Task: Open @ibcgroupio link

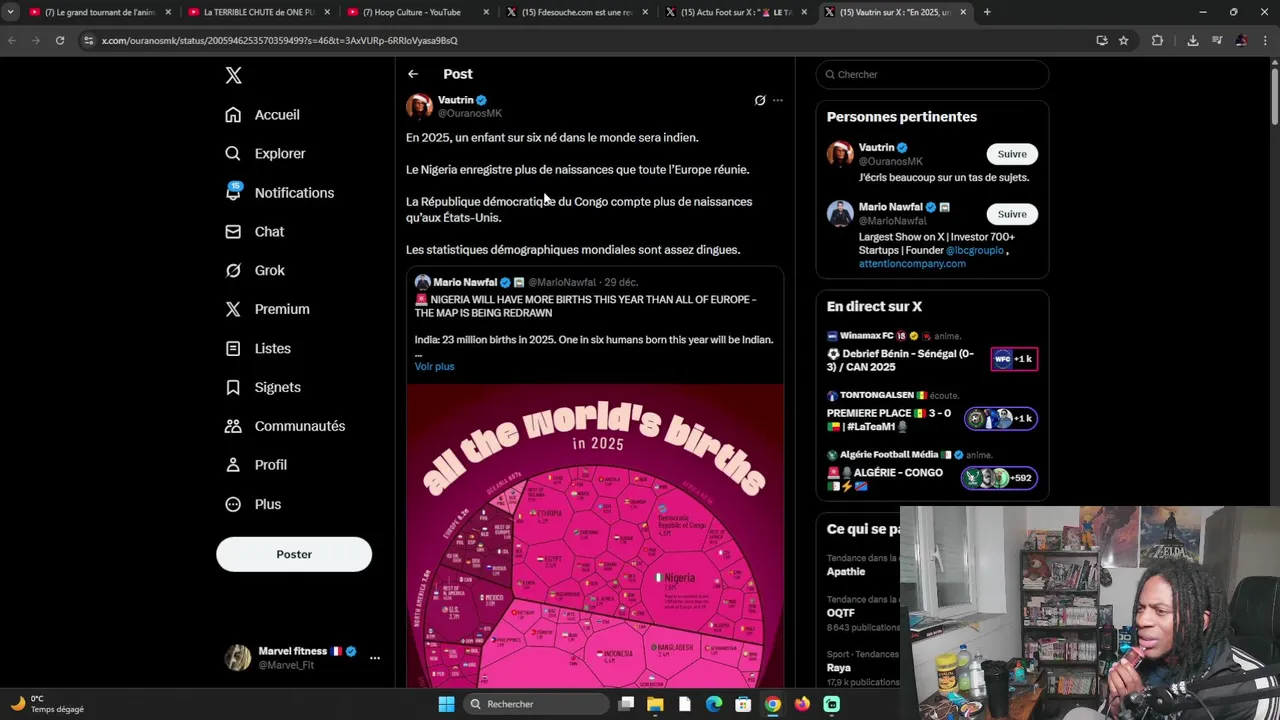Action: pyautogui.click(x=975, y=251)
